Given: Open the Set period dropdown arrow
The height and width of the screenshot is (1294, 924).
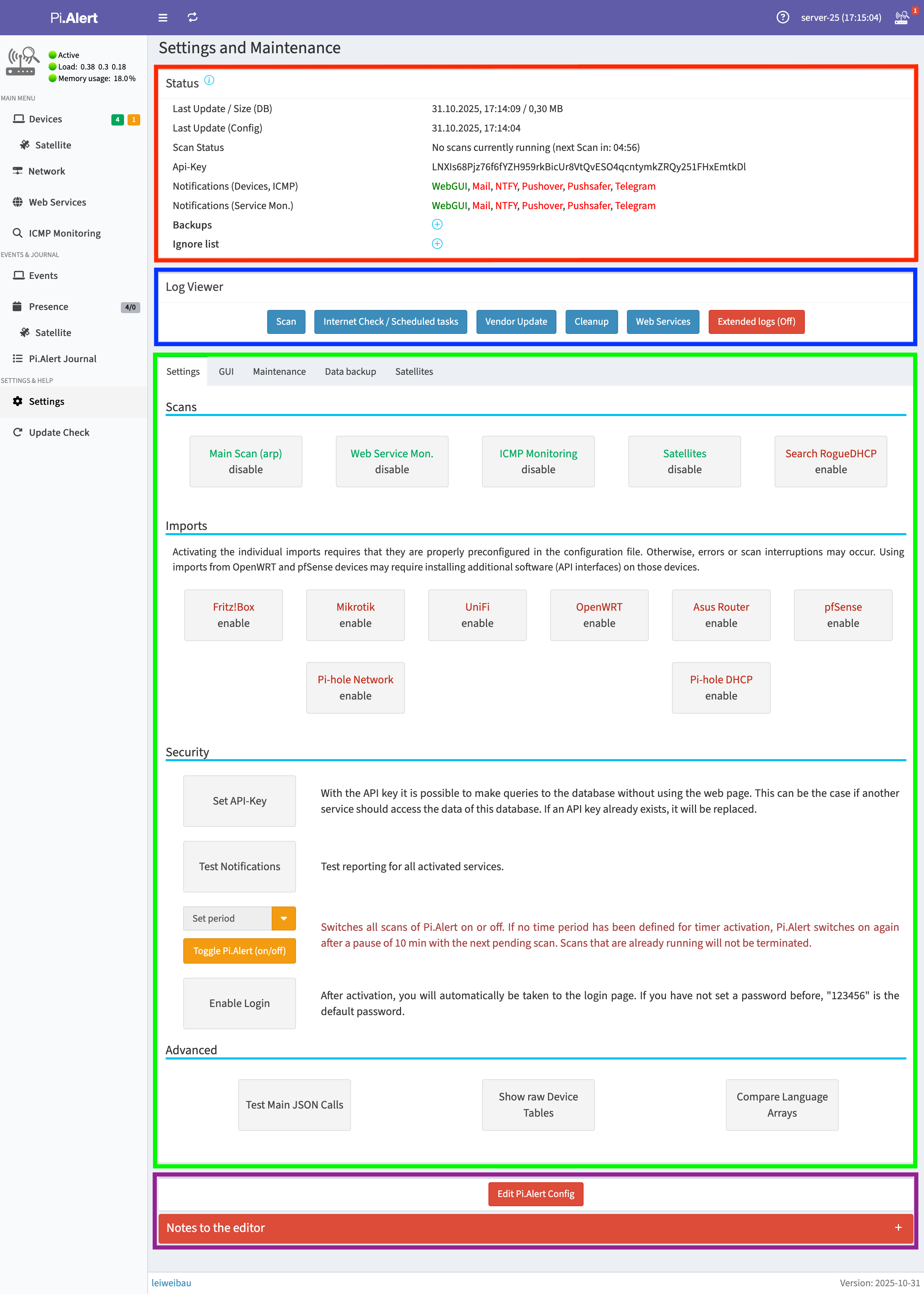Looking at the screenshot, I should click(284, 918).
